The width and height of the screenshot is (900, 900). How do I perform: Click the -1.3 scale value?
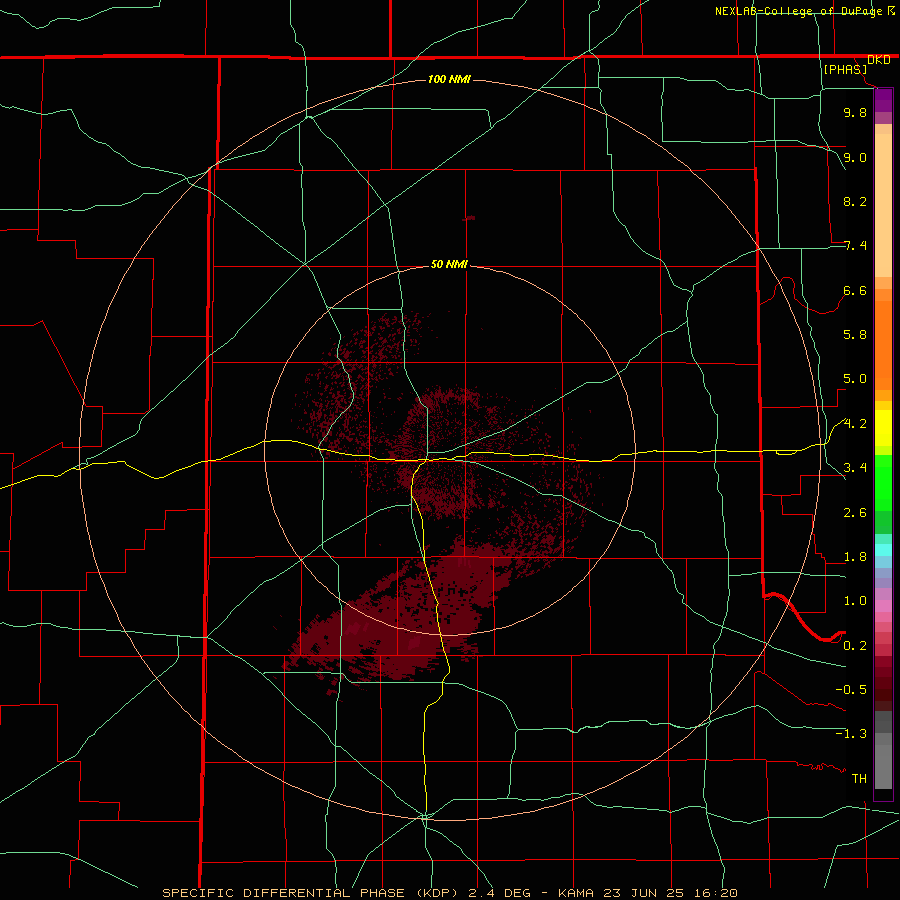tap(851, 734)
